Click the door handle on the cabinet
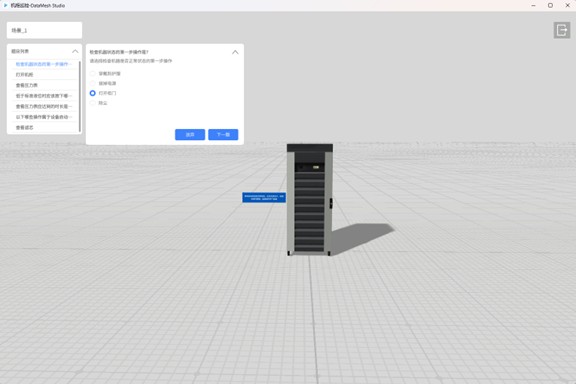Viewport: 576px width, 384px height. point(331,203)
